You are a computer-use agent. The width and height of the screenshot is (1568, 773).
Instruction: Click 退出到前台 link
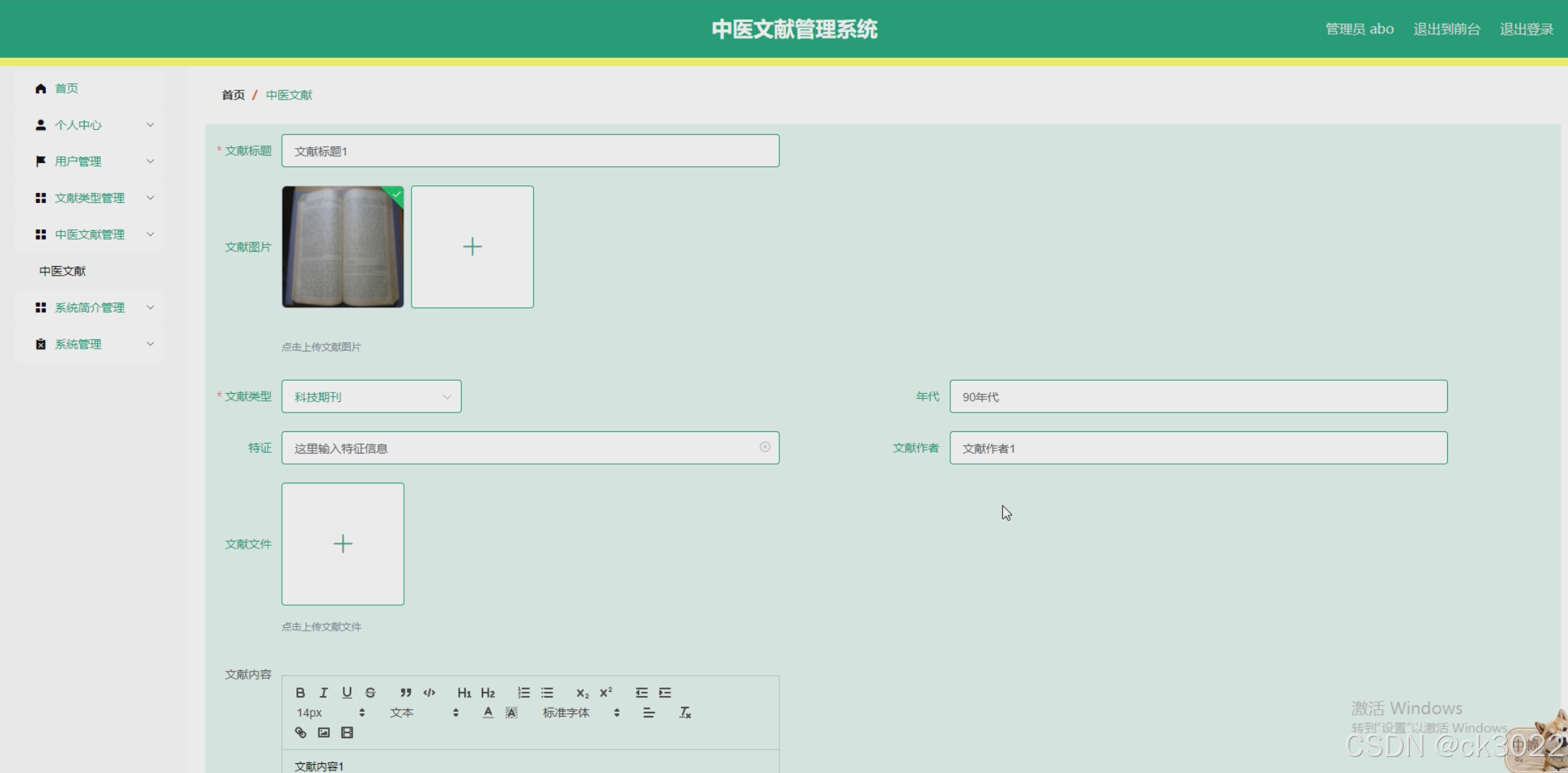coord(1447,29)
